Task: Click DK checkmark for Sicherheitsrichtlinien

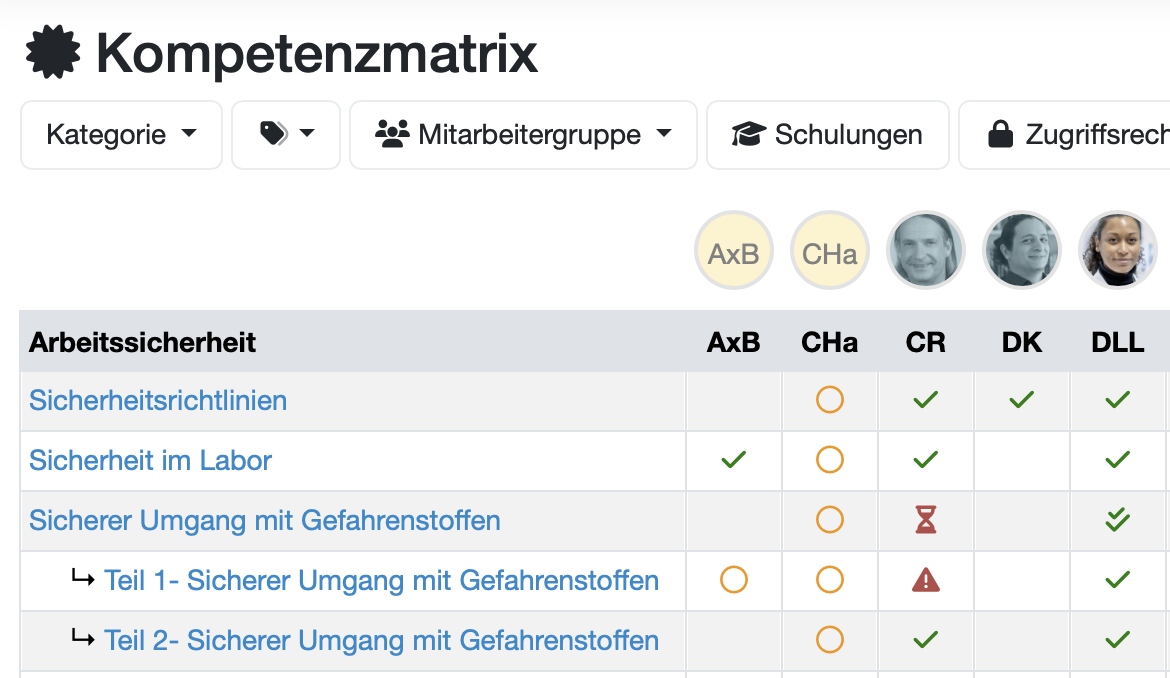Action: [x=1021, y=400]
